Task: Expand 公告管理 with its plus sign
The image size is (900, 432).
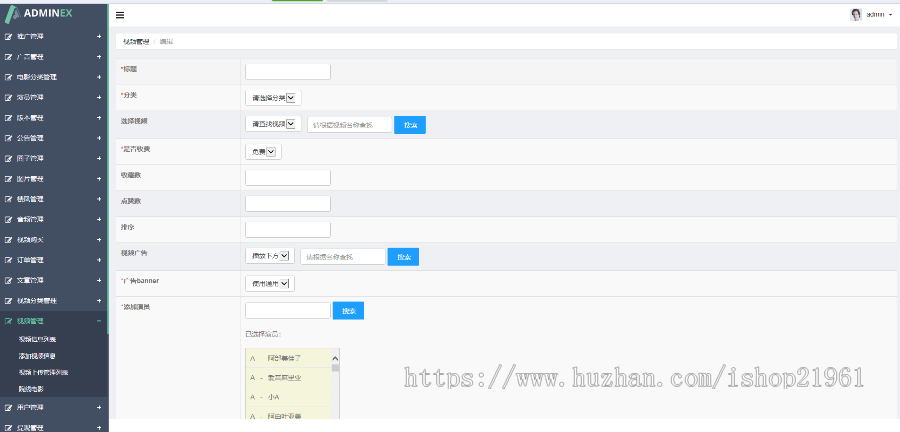Action: (x=99, y=138)
